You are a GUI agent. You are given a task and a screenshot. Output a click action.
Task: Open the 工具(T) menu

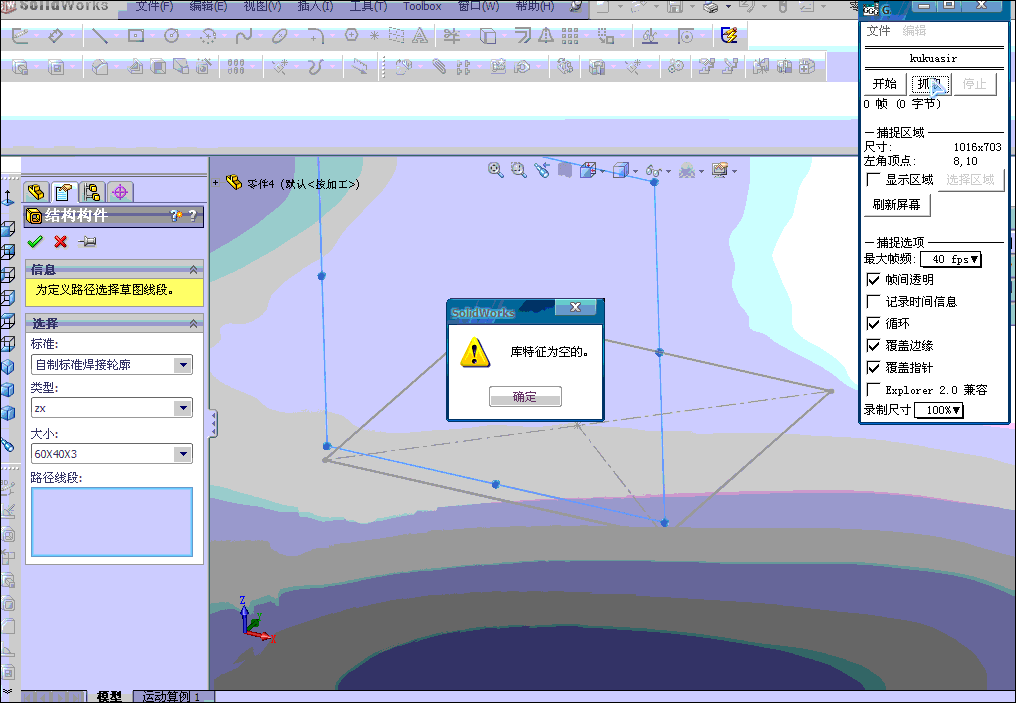pos(368,6)
